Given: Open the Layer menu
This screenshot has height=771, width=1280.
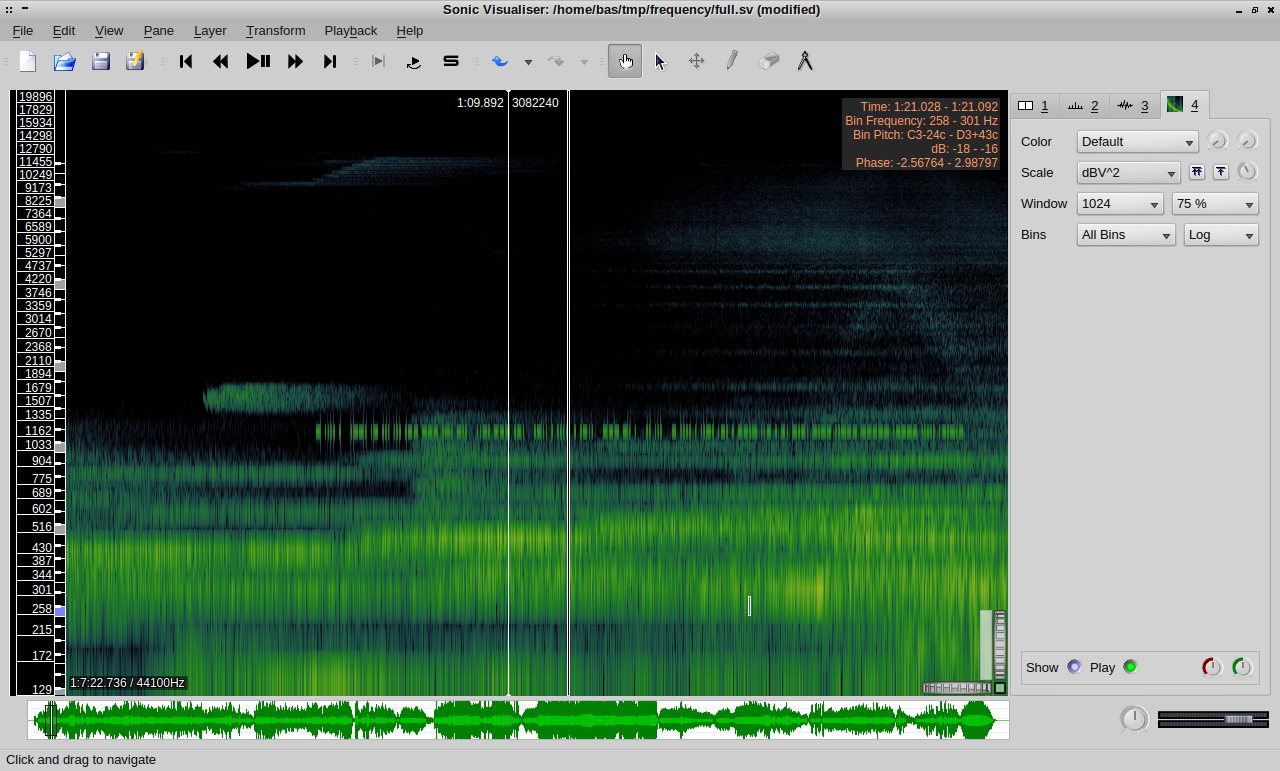Looking at the screenshot, I should [x=210, y=31].
